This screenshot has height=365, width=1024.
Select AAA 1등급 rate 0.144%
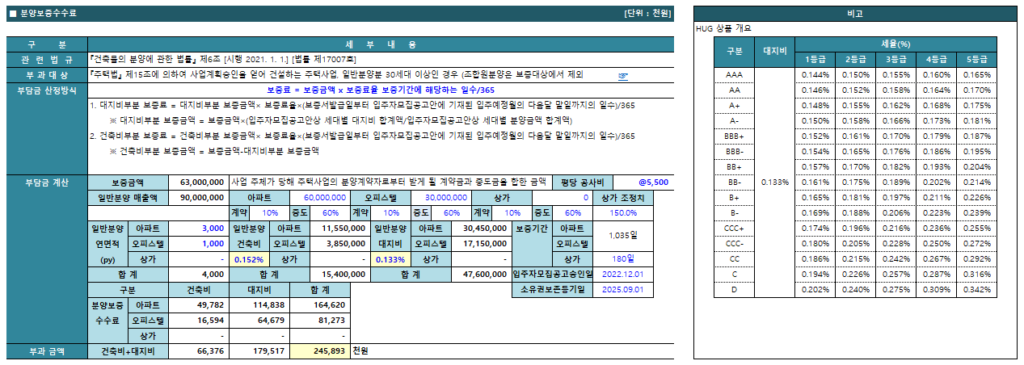point(814,74)
